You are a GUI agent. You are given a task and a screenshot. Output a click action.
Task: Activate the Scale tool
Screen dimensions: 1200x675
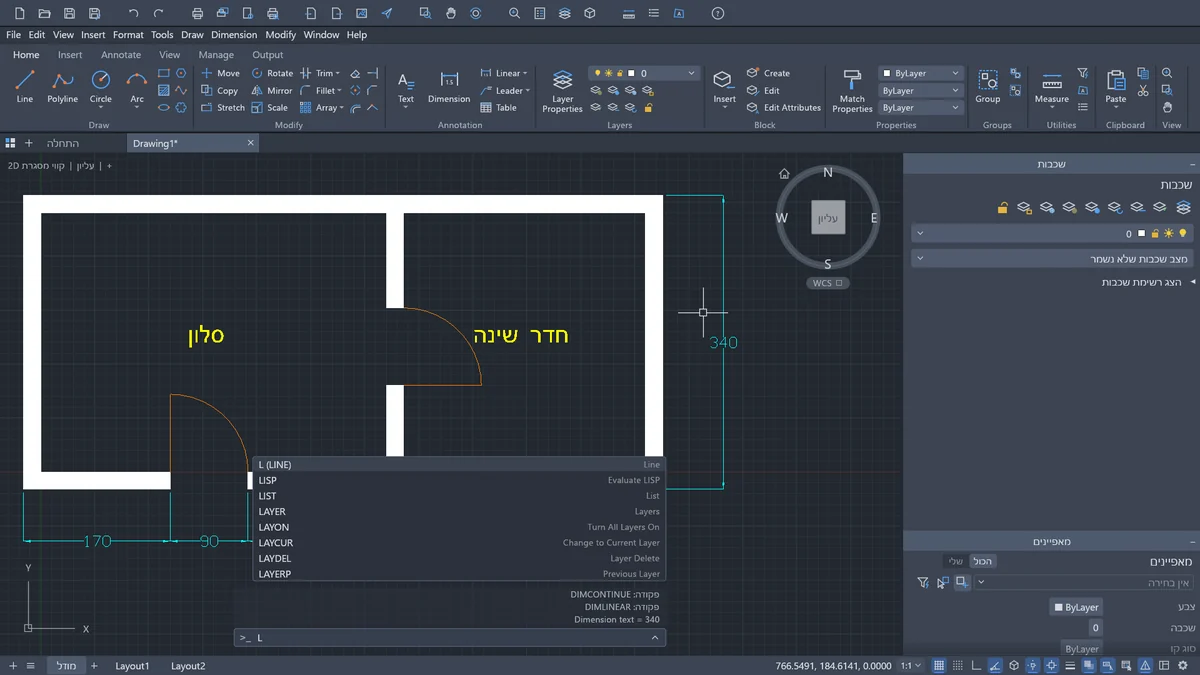coord(269,107)
